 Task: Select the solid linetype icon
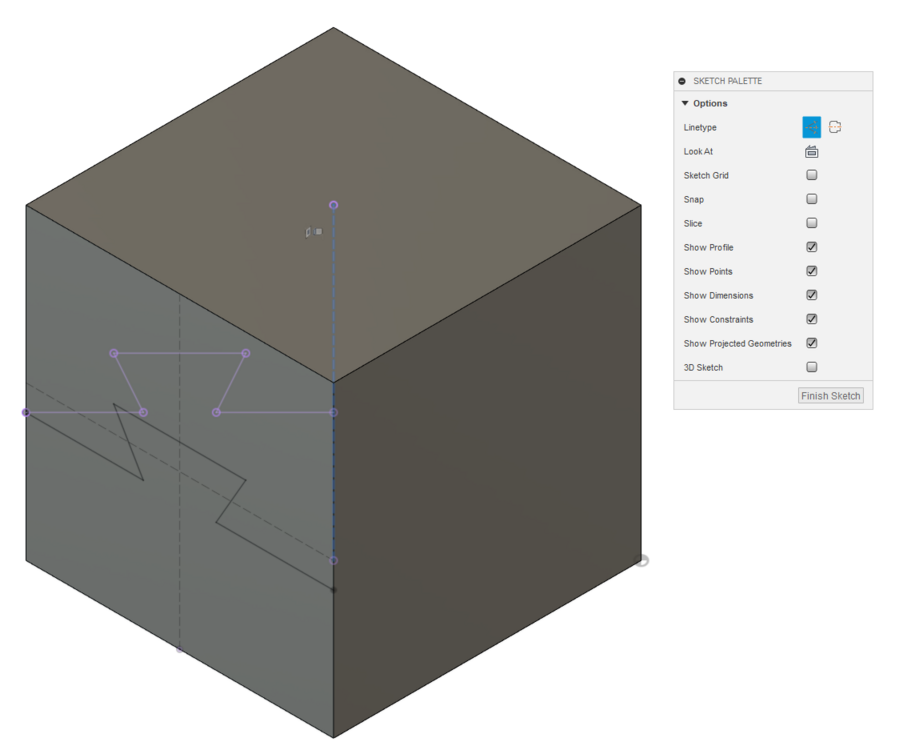[x=811, y=127]
